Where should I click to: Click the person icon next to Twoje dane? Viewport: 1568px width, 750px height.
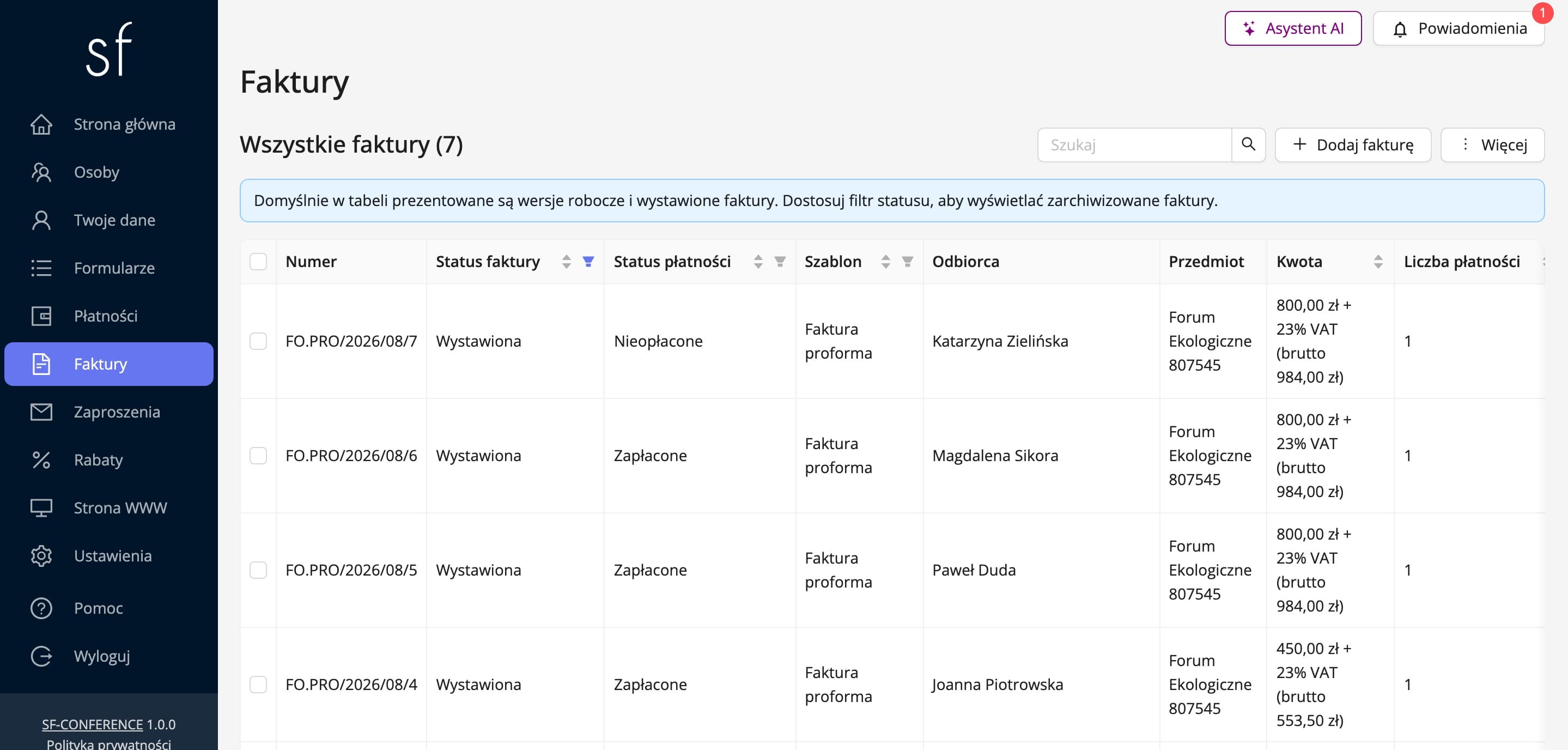pos(41,220)
